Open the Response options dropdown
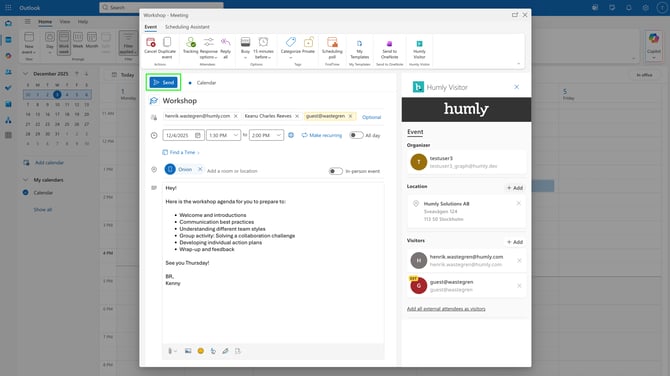Screen dimensions: 670x376 pyautogui.click(x=209, y=47)
